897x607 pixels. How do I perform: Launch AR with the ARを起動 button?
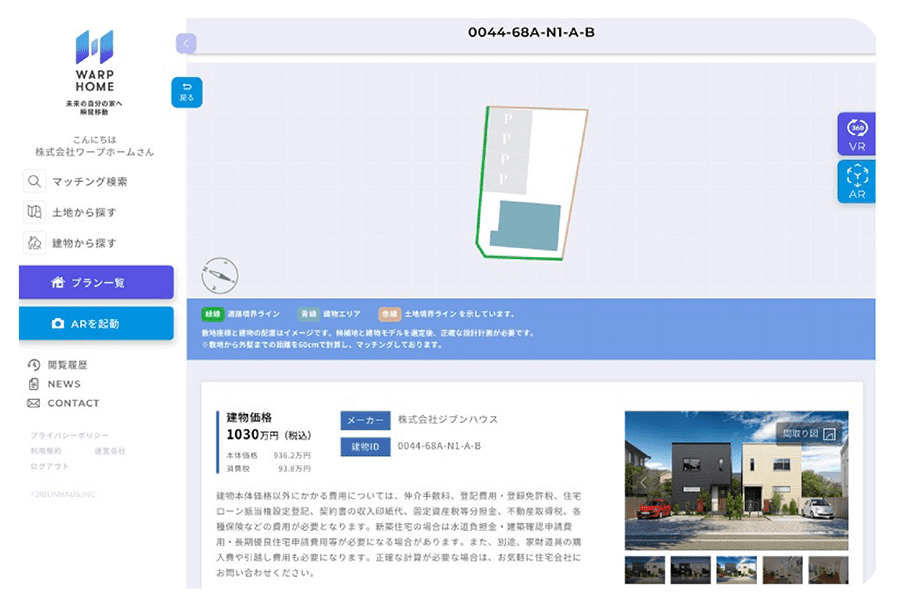click(96, 323)
